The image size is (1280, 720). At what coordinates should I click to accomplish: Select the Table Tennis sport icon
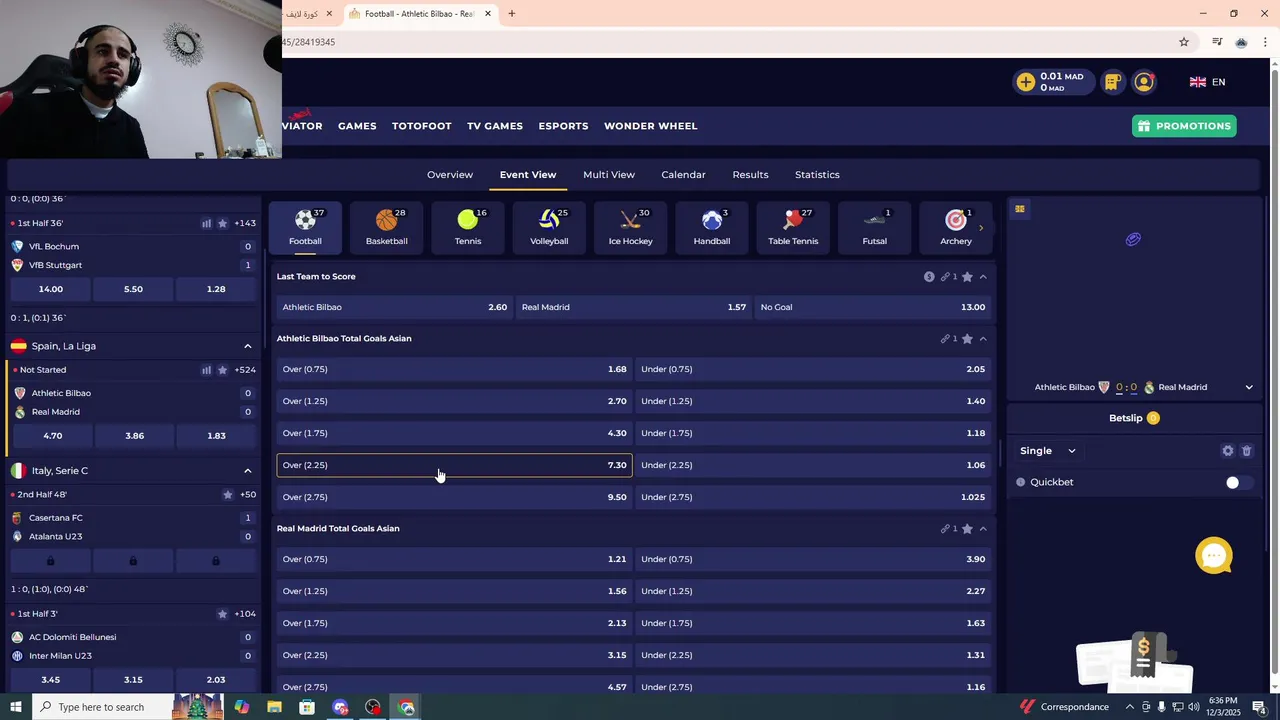point(793,227)
